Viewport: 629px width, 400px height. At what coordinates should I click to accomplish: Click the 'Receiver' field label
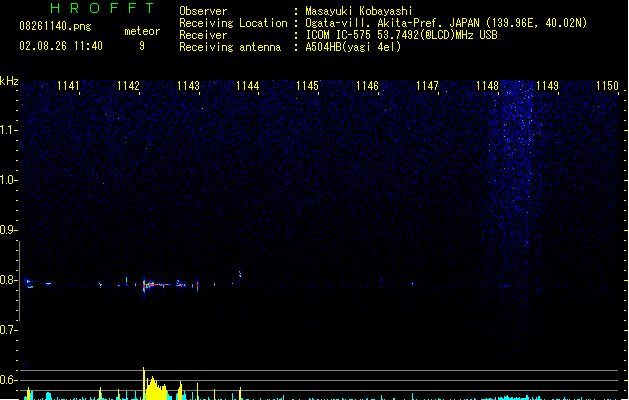203,35
